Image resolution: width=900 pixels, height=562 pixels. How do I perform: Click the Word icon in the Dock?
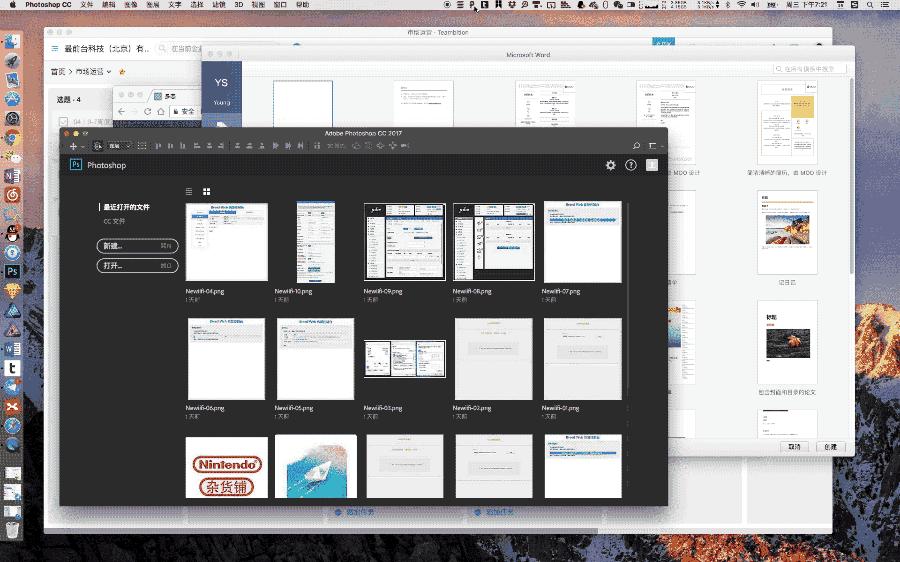point(12,348)
